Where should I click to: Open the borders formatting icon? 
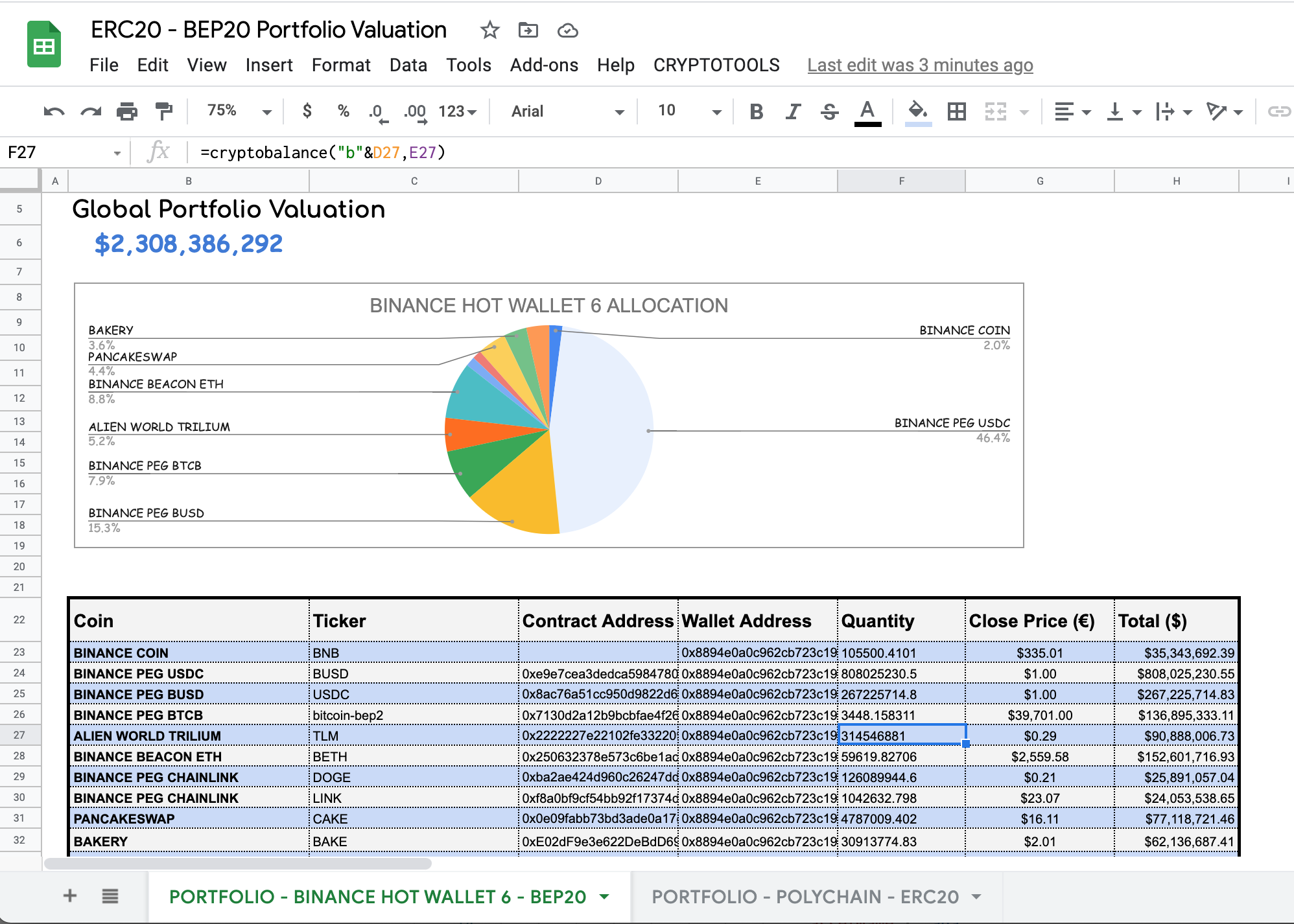956,111
